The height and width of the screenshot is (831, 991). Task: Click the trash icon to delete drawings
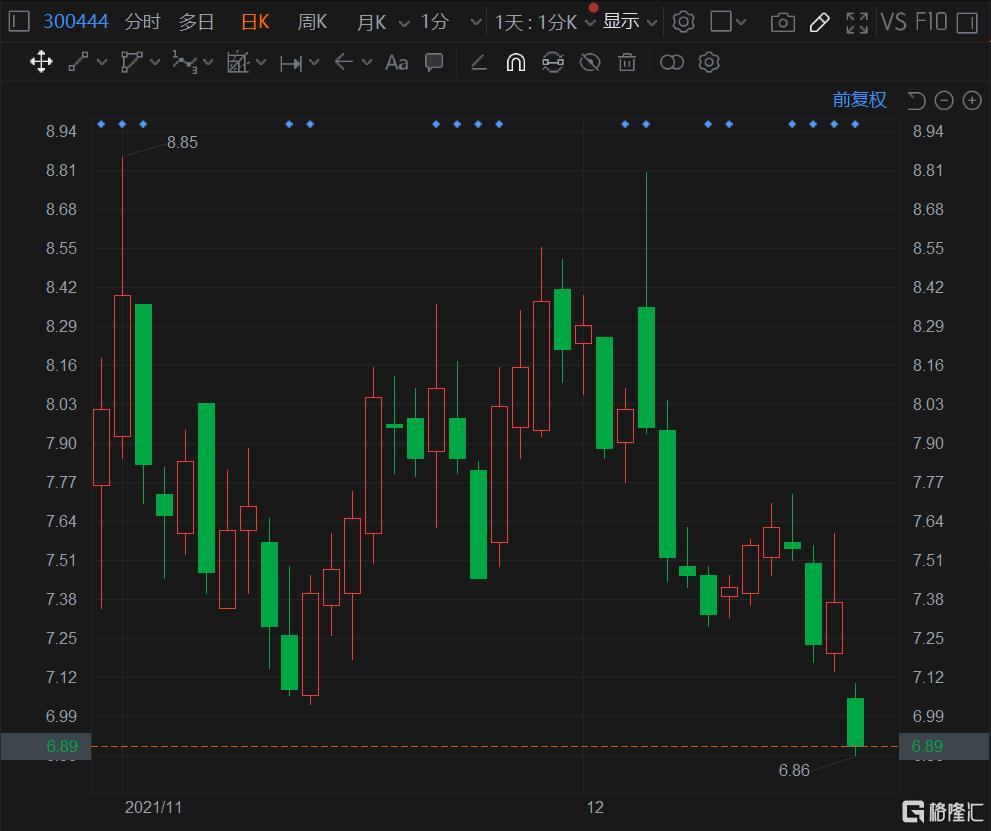(627, 62)
